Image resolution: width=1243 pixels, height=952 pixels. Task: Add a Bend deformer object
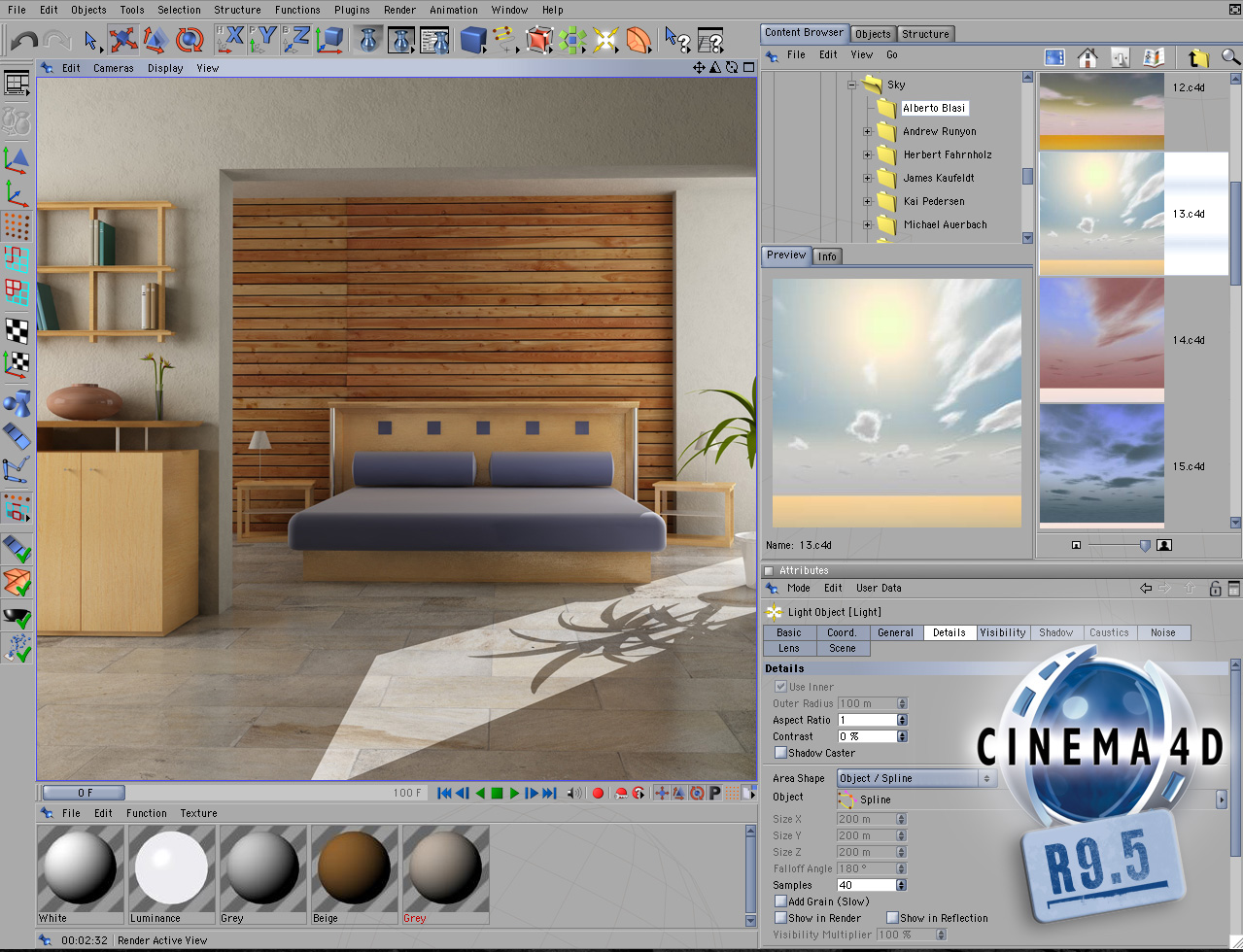[639, 40]
